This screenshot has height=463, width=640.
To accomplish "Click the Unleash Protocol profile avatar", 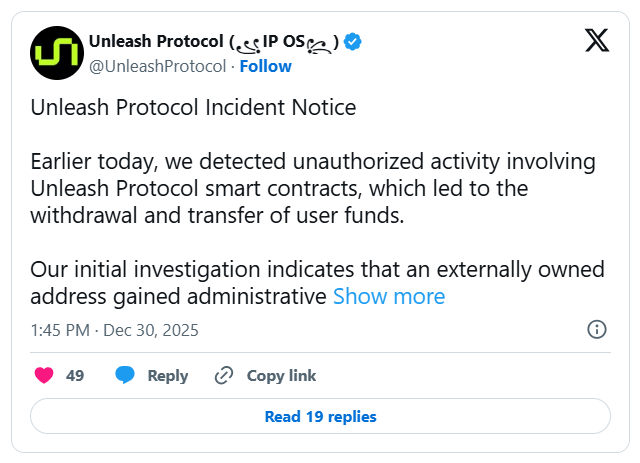I will (x=55, y=52).
